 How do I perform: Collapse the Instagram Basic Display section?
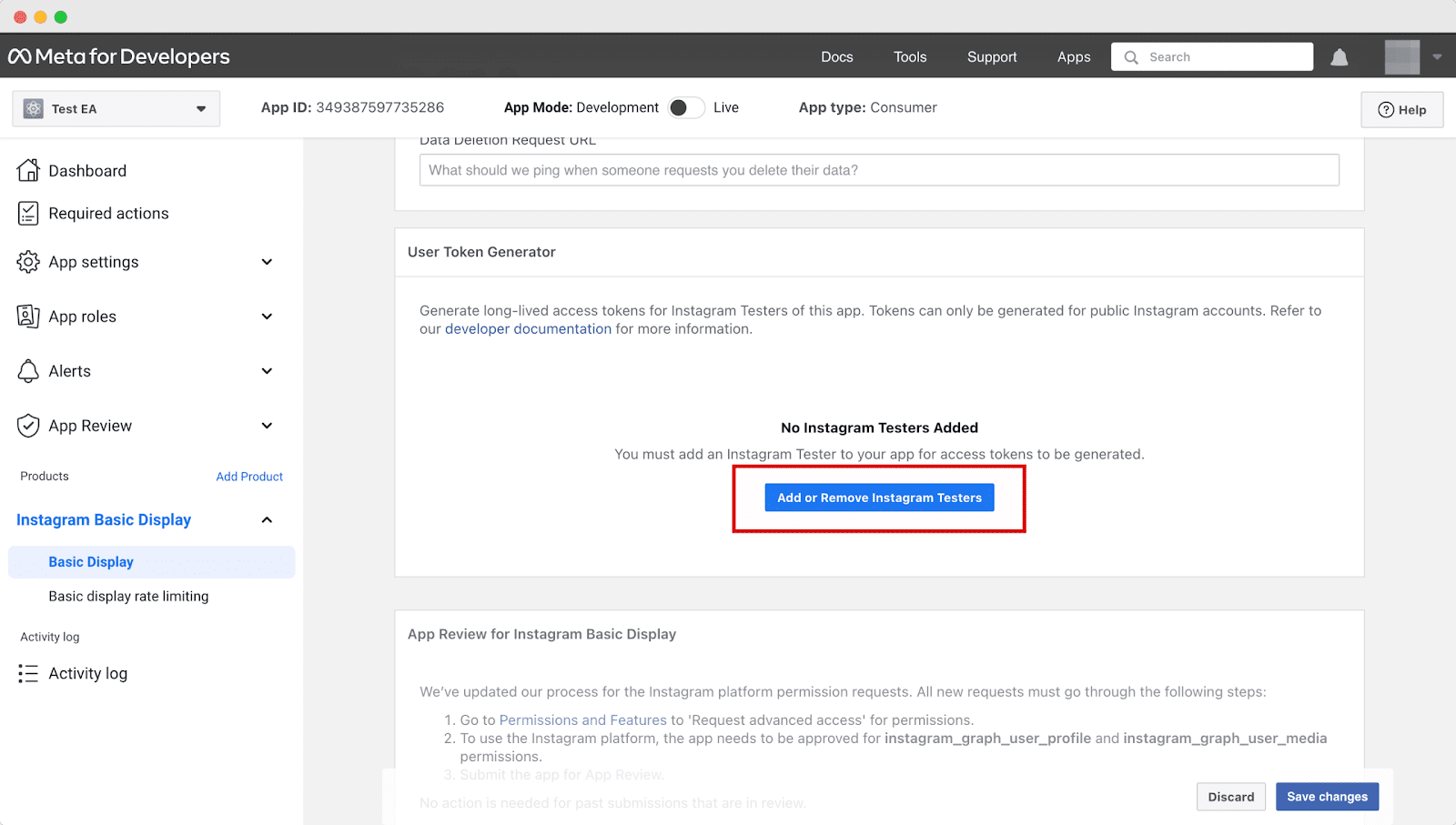point(267,520)
